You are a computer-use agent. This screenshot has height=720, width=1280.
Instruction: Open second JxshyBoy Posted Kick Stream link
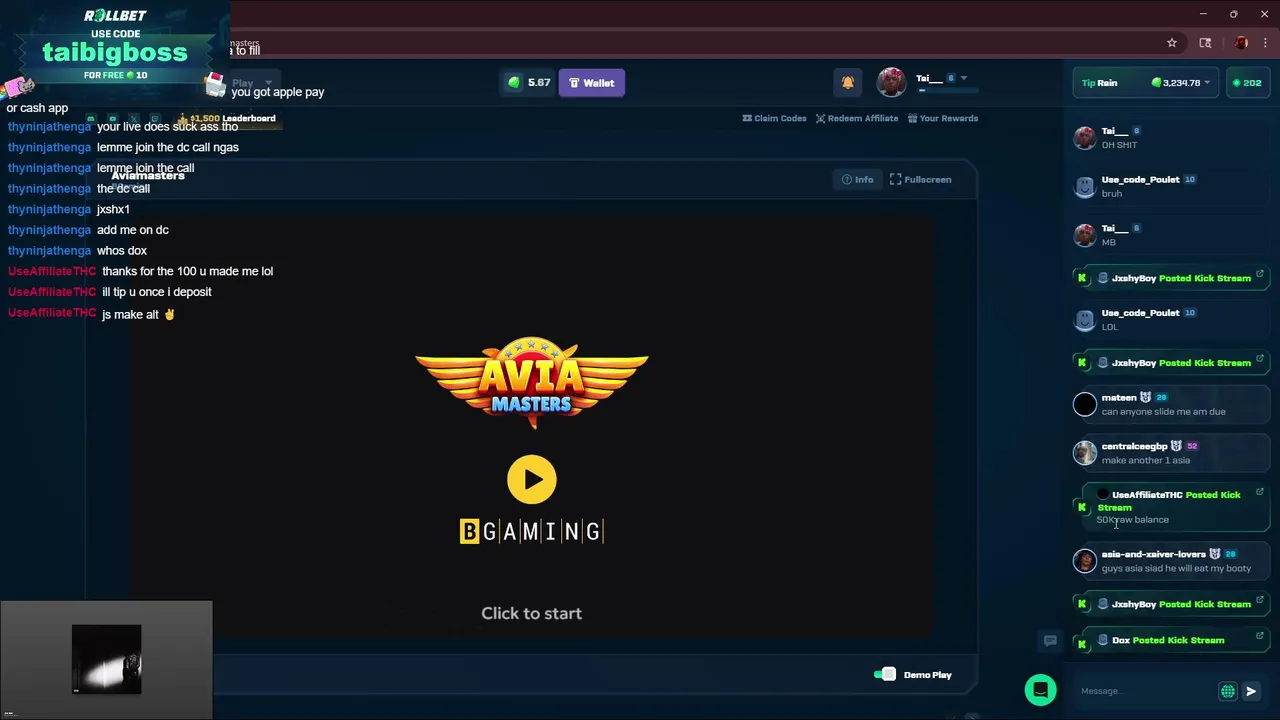coord(1171,363)
